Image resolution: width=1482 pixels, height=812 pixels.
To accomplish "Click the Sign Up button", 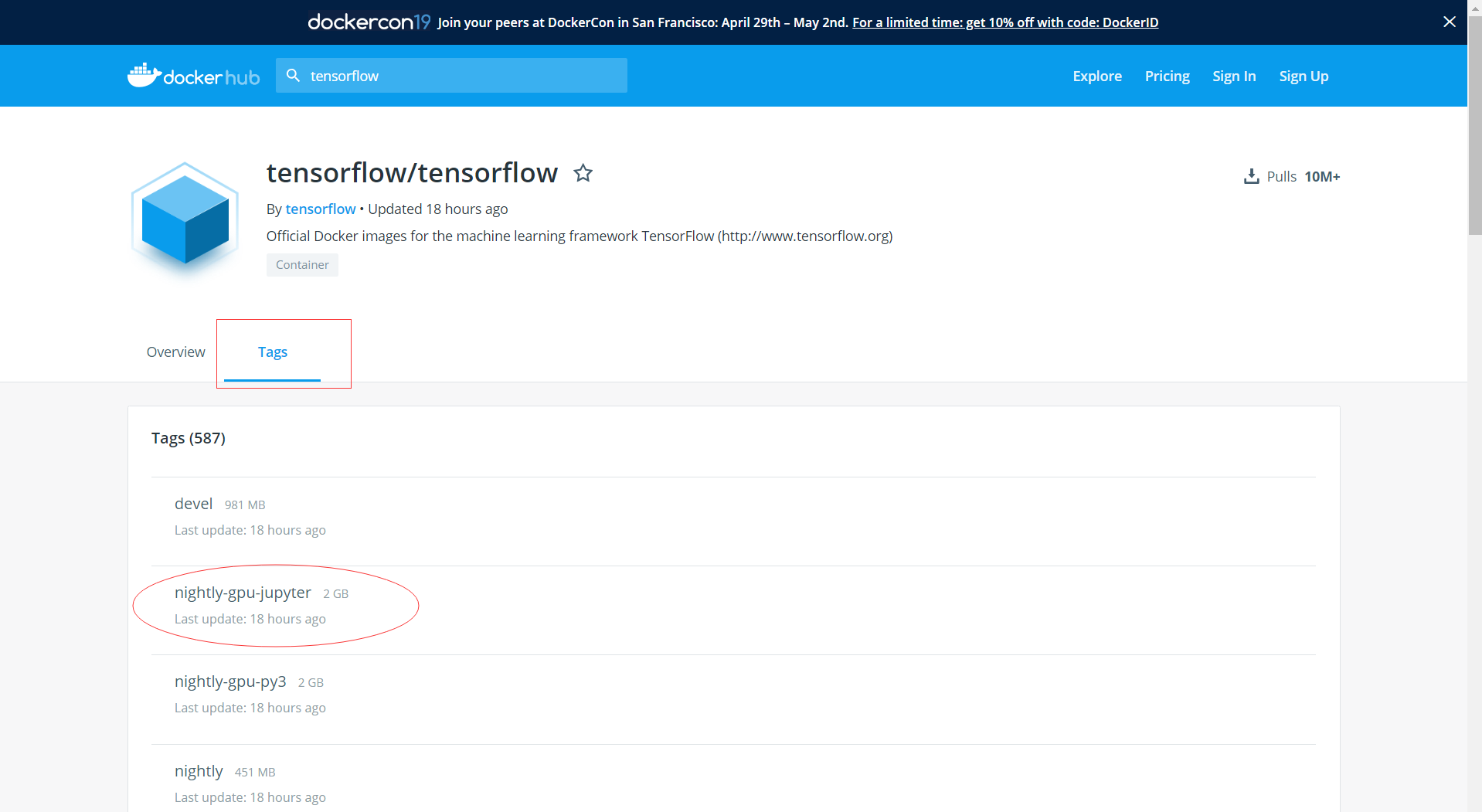I will (x=1303, y=76).
